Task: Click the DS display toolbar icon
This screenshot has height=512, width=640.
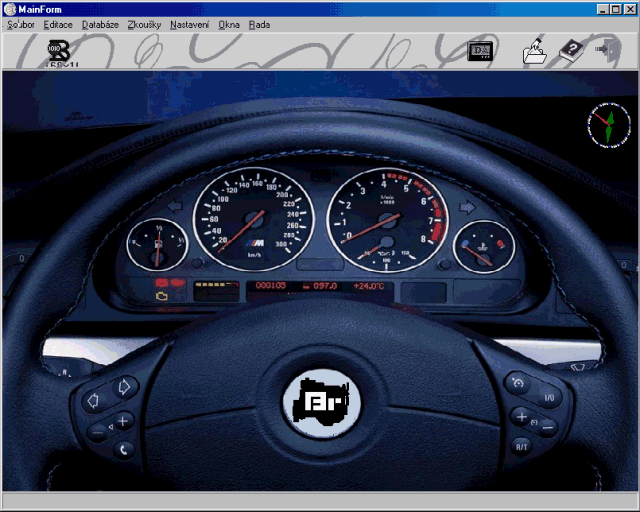Action: click(x=480, y=51)
